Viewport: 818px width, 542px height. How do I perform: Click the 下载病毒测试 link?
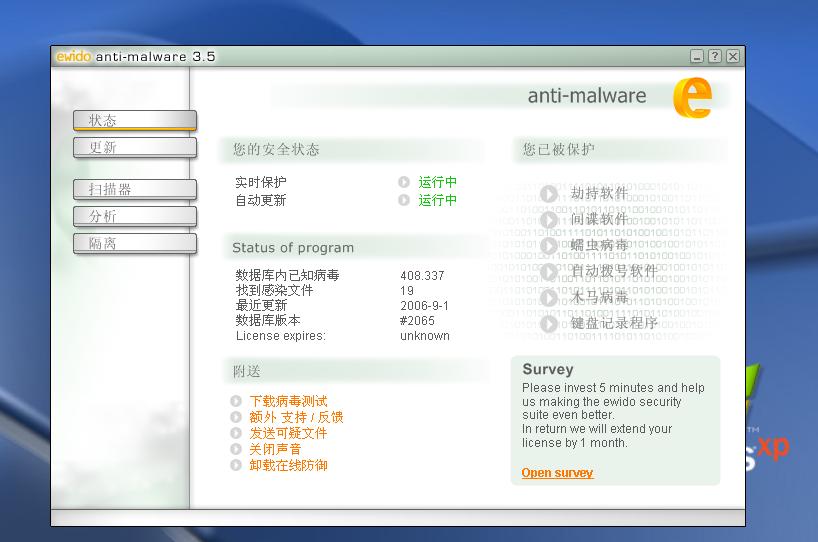(x=288, y=401)
